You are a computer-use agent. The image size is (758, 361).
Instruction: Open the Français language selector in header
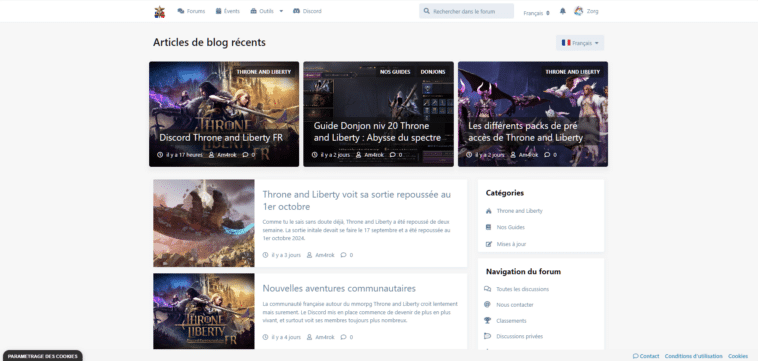pyautogui.click(x=536, y=13)
